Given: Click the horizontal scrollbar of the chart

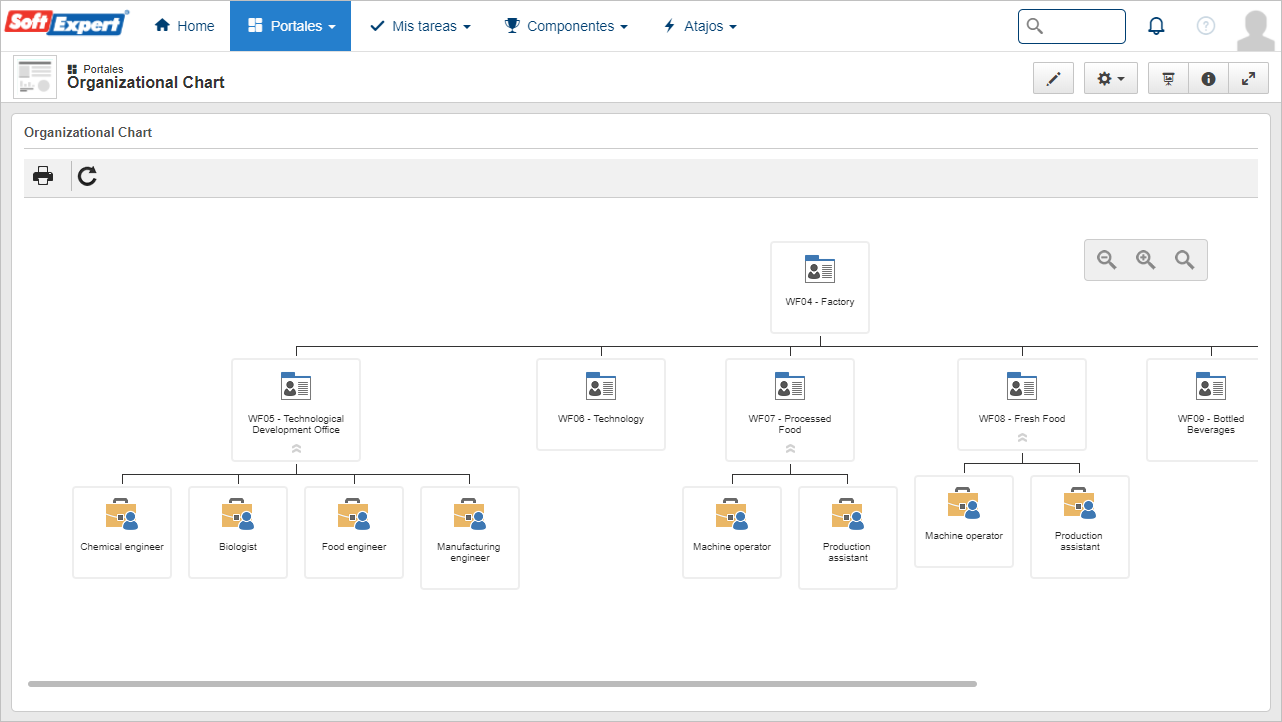Looking at the screenshot, I should coord(502,684).
